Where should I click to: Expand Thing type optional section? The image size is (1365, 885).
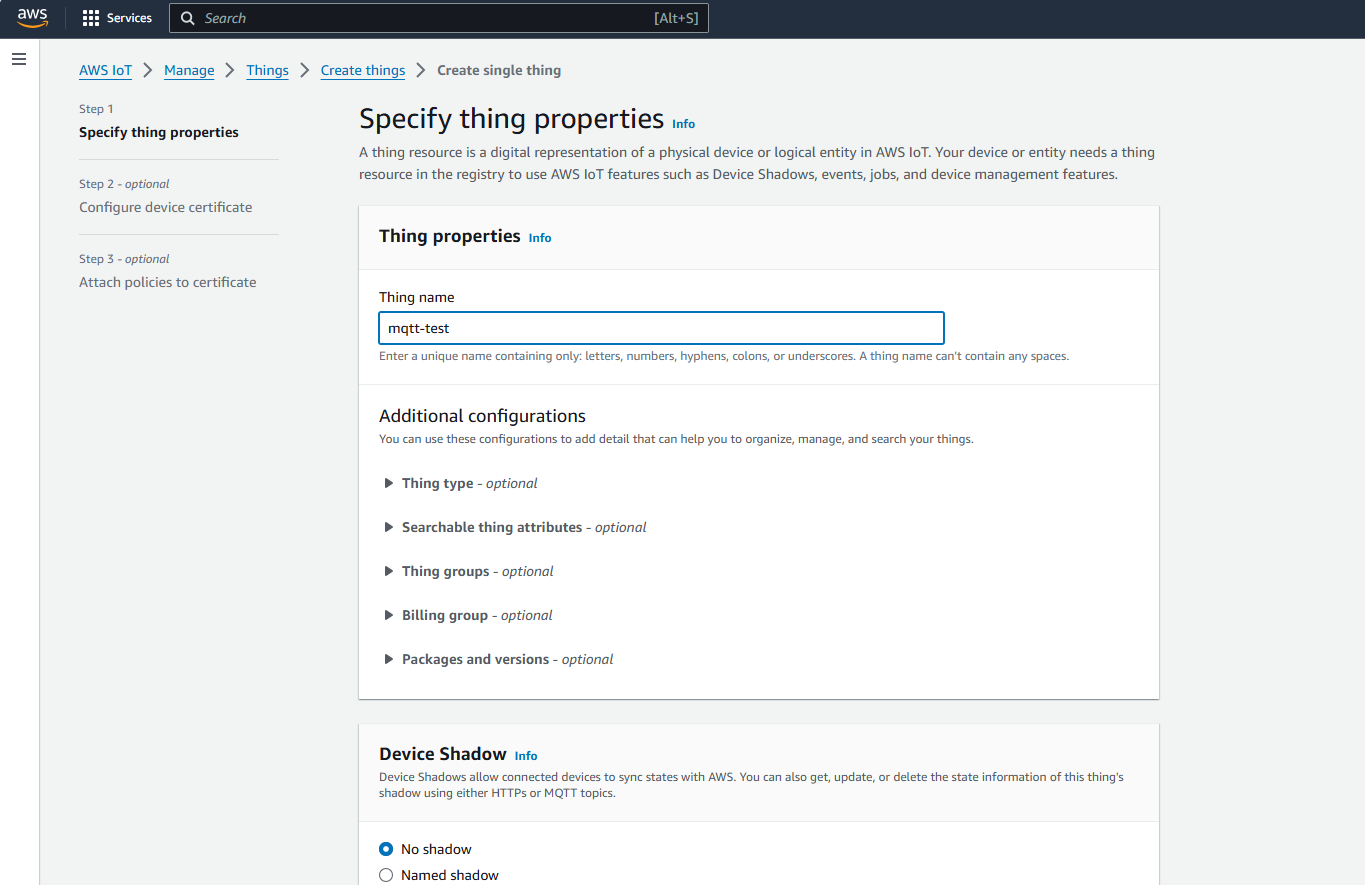point(461,483)
